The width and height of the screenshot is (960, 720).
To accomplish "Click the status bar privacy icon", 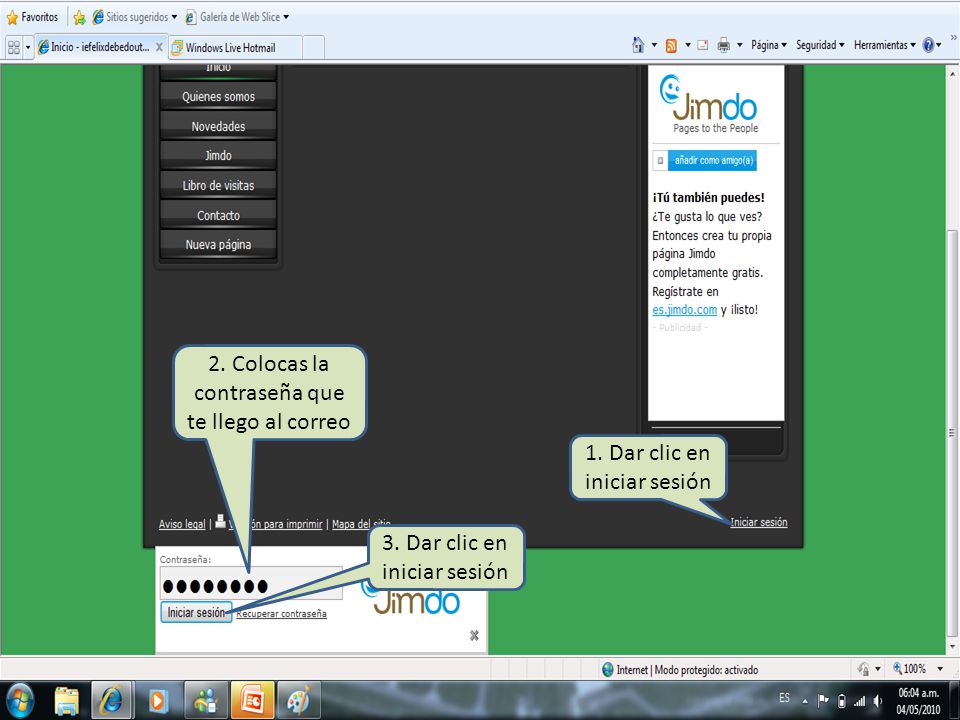I will click(x=864, y=669).
